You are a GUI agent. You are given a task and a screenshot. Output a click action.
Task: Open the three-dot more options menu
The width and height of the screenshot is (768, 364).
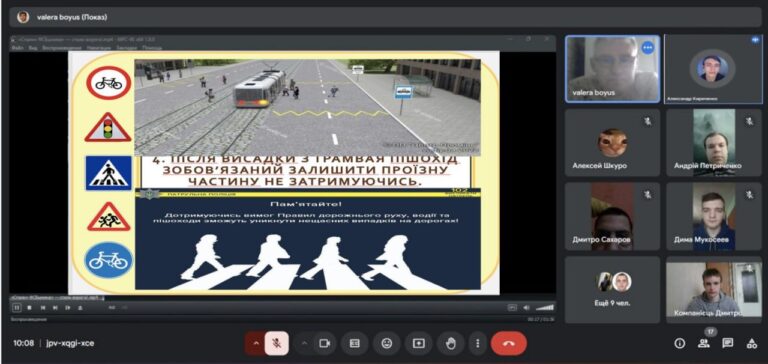click(477, 343)
